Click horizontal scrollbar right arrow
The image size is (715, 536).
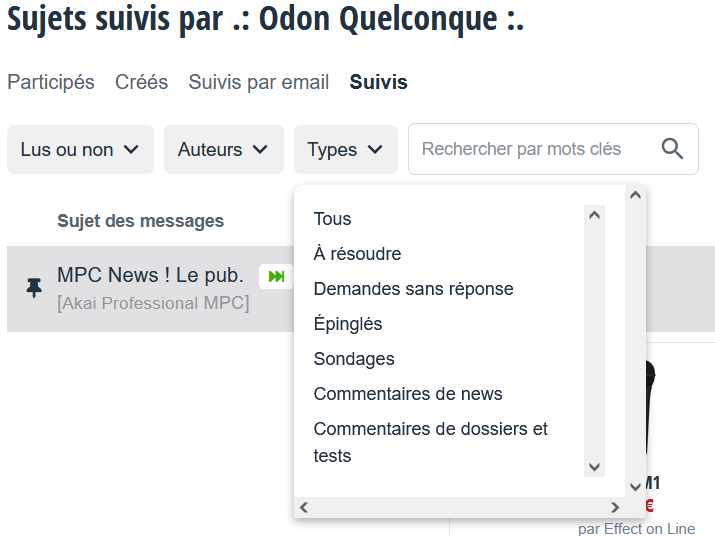pos(615,507)
